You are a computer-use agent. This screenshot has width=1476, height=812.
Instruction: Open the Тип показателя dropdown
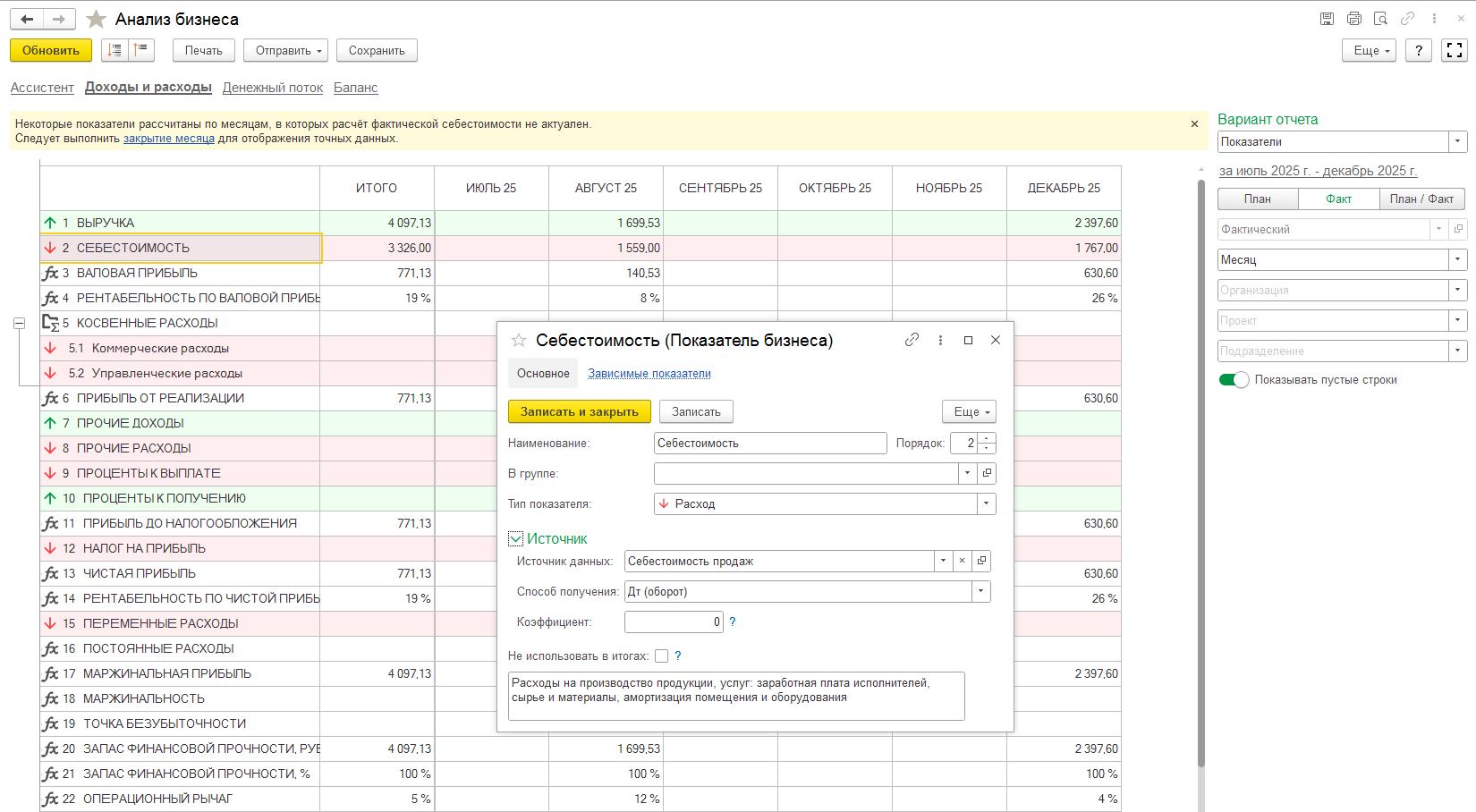coord(986,503)
